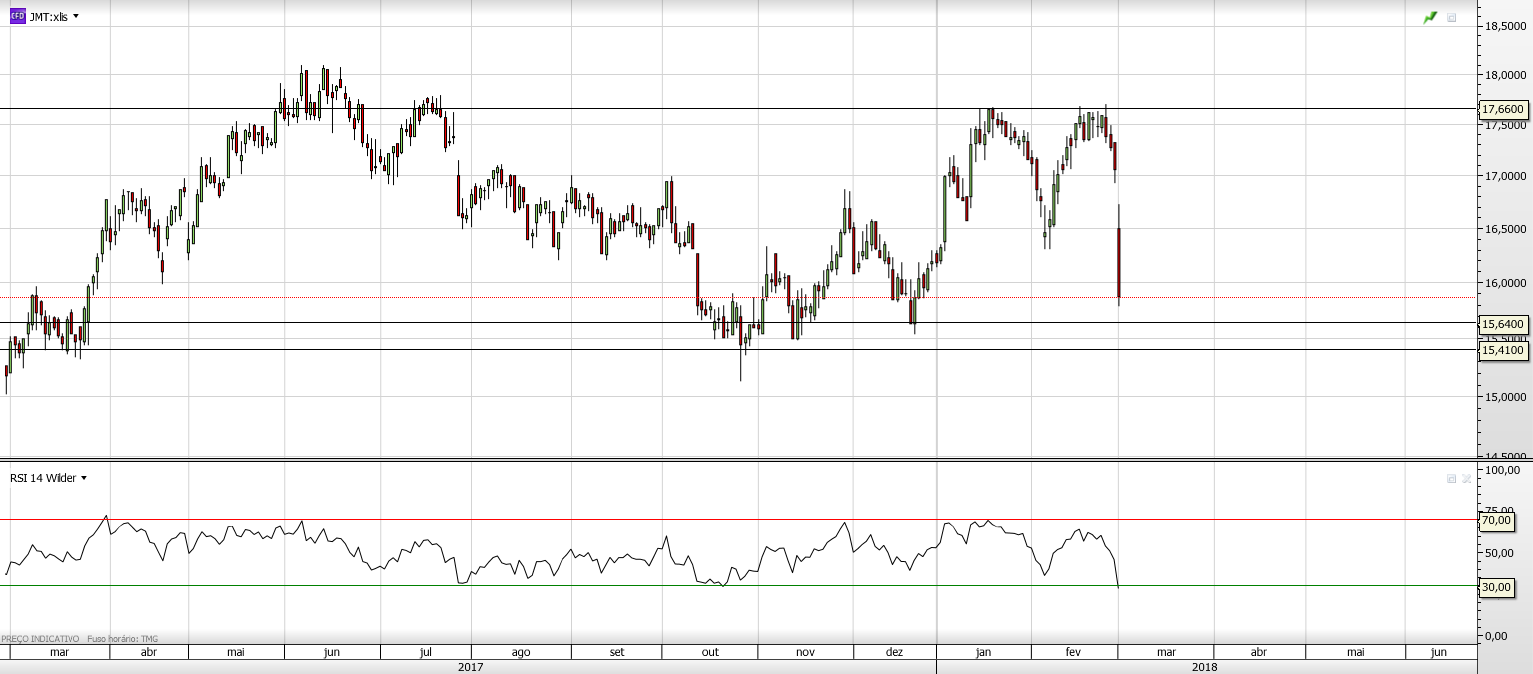Viewport: 1533px width, 674px height.
Task: Click the purple CFD instrument icon
Action: pos(17,17)
